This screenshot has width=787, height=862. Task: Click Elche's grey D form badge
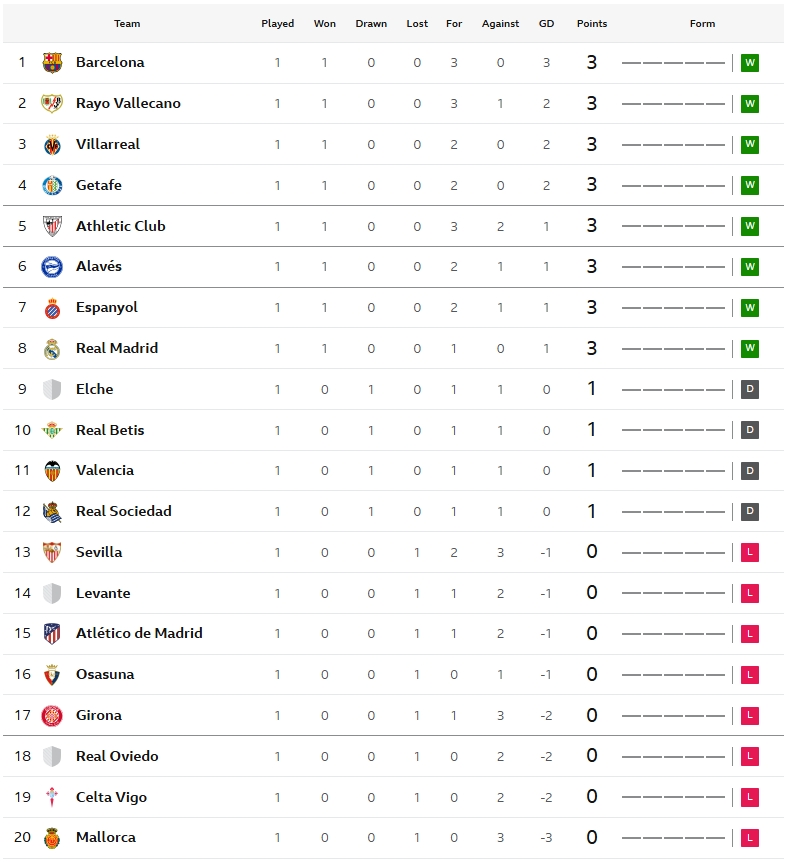coord(750,389)
